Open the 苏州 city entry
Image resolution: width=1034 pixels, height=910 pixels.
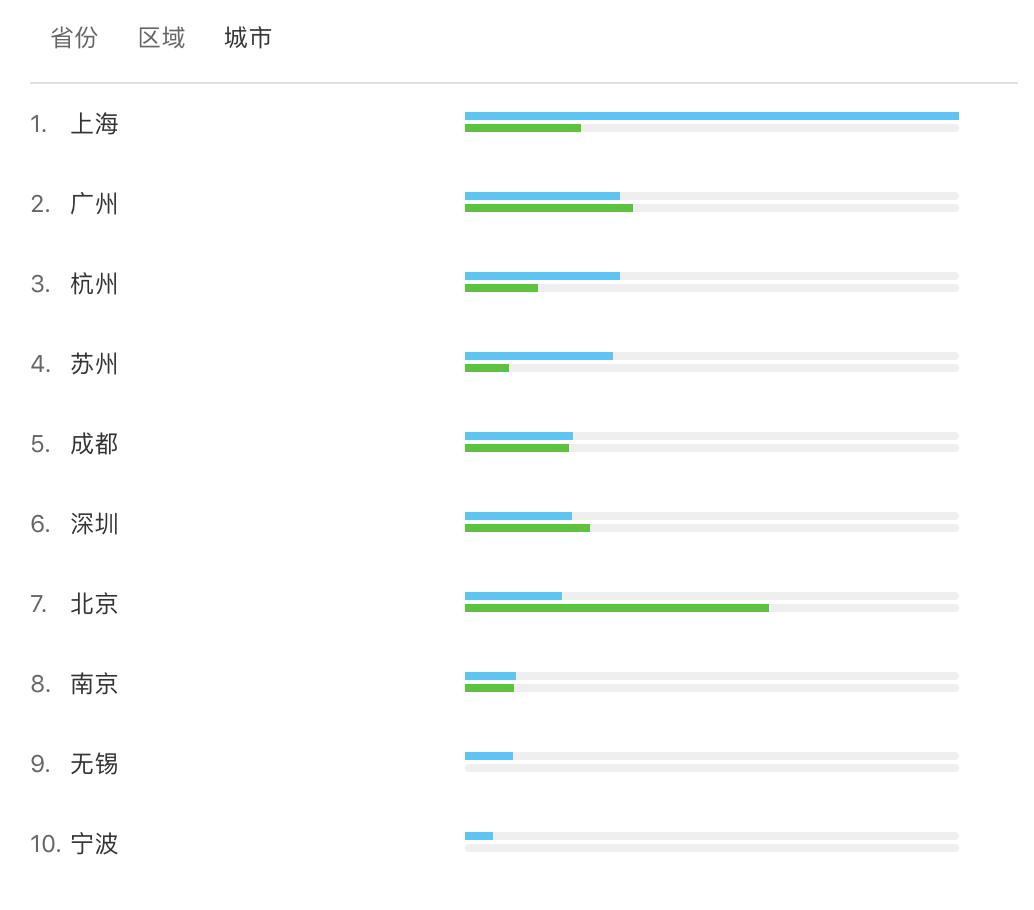pyautogui.click(x=94, y=364)
